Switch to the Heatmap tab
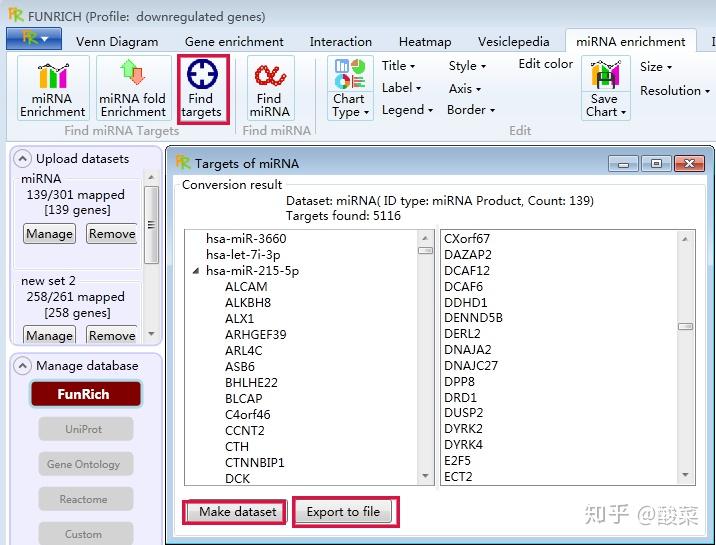 coord(425,42)
